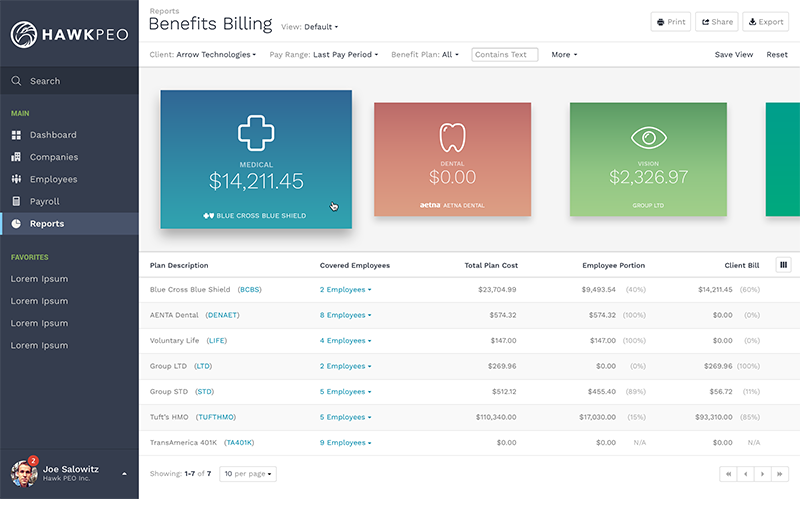
Task: Open Payroll from sidebar
Action: pyautogui.click(x=44, y=202)
